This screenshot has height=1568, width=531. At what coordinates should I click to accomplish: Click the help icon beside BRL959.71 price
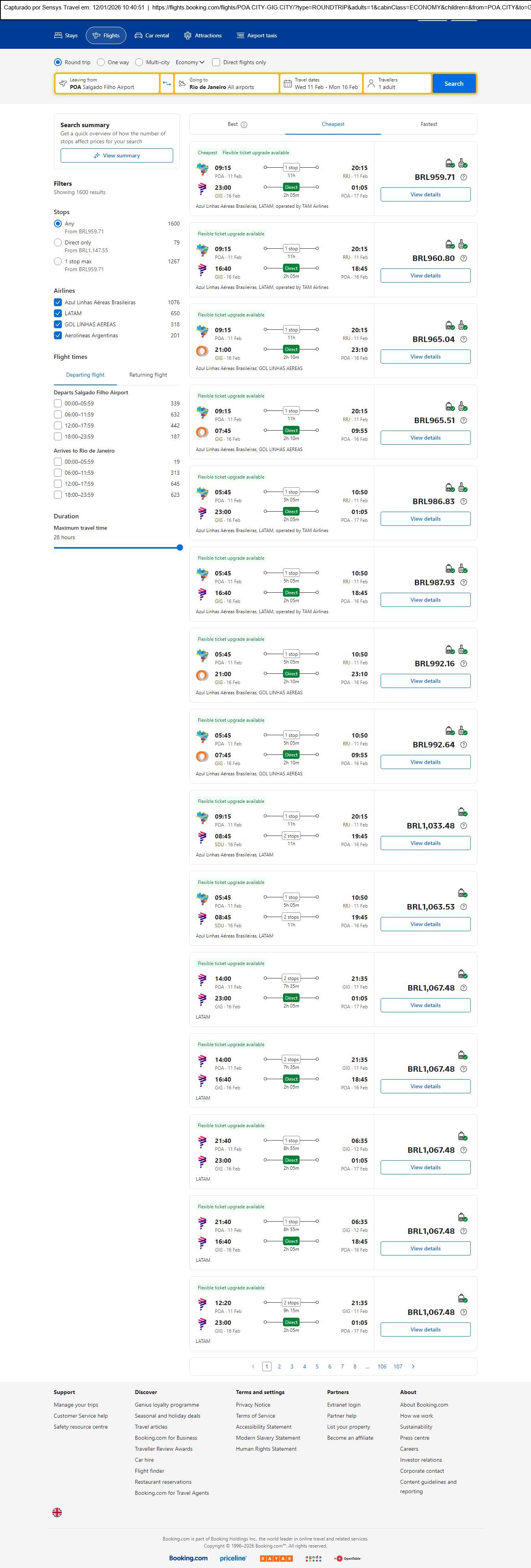(x=464, y=177)
